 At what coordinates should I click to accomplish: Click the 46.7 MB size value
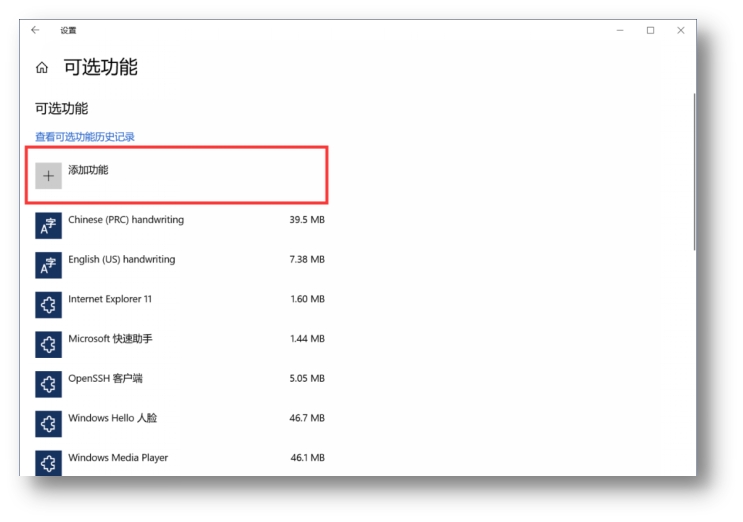pyautogui.click(x=307, y=418)
